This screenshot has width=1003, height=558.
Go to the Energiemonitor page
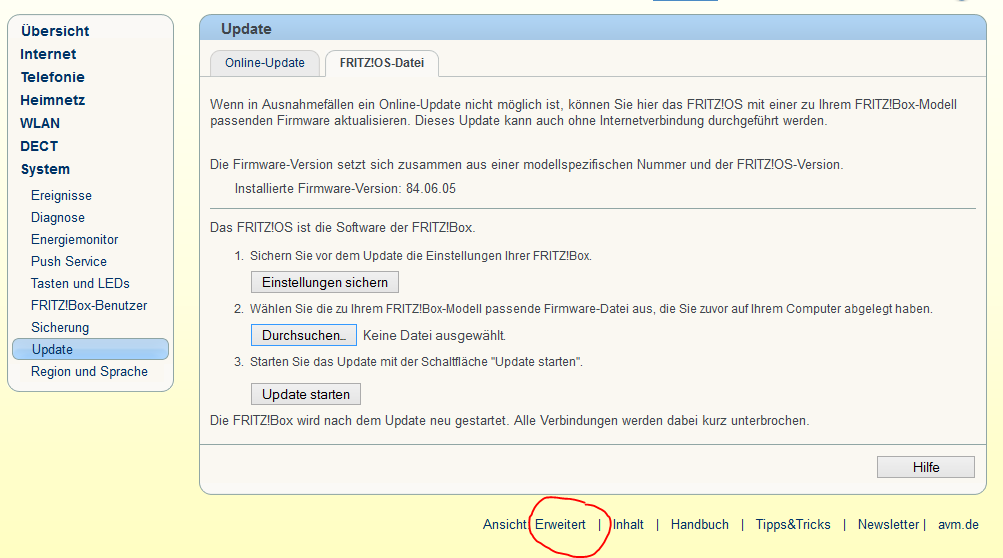pos(75,240)
